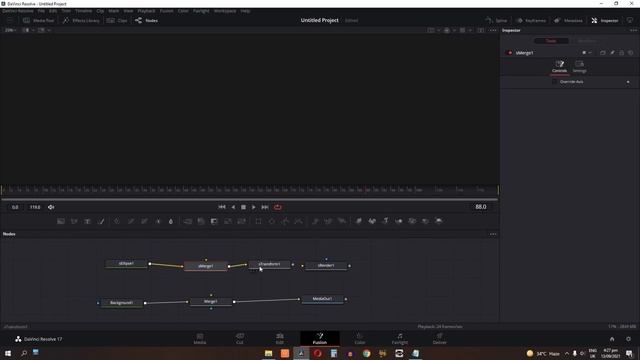Viewport: 640px width, 360px height.
Task: Select the Modifiers button in Inspector
Action: [x=587, y=41]
